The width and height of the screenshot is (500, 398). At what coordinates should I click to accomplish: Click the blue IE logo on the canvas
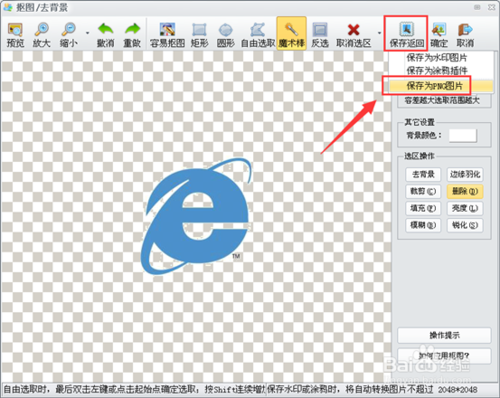(196, 217)
